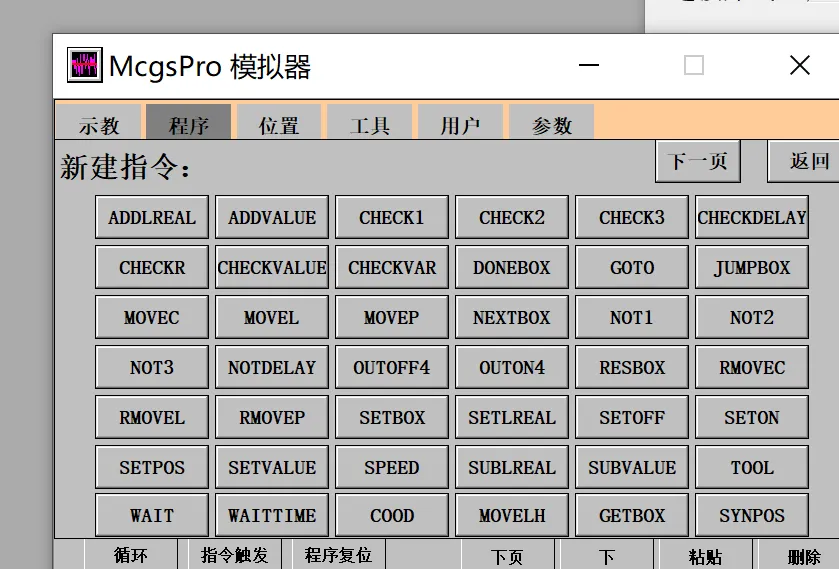Switch to the 示教 tab

pos(98,123)
